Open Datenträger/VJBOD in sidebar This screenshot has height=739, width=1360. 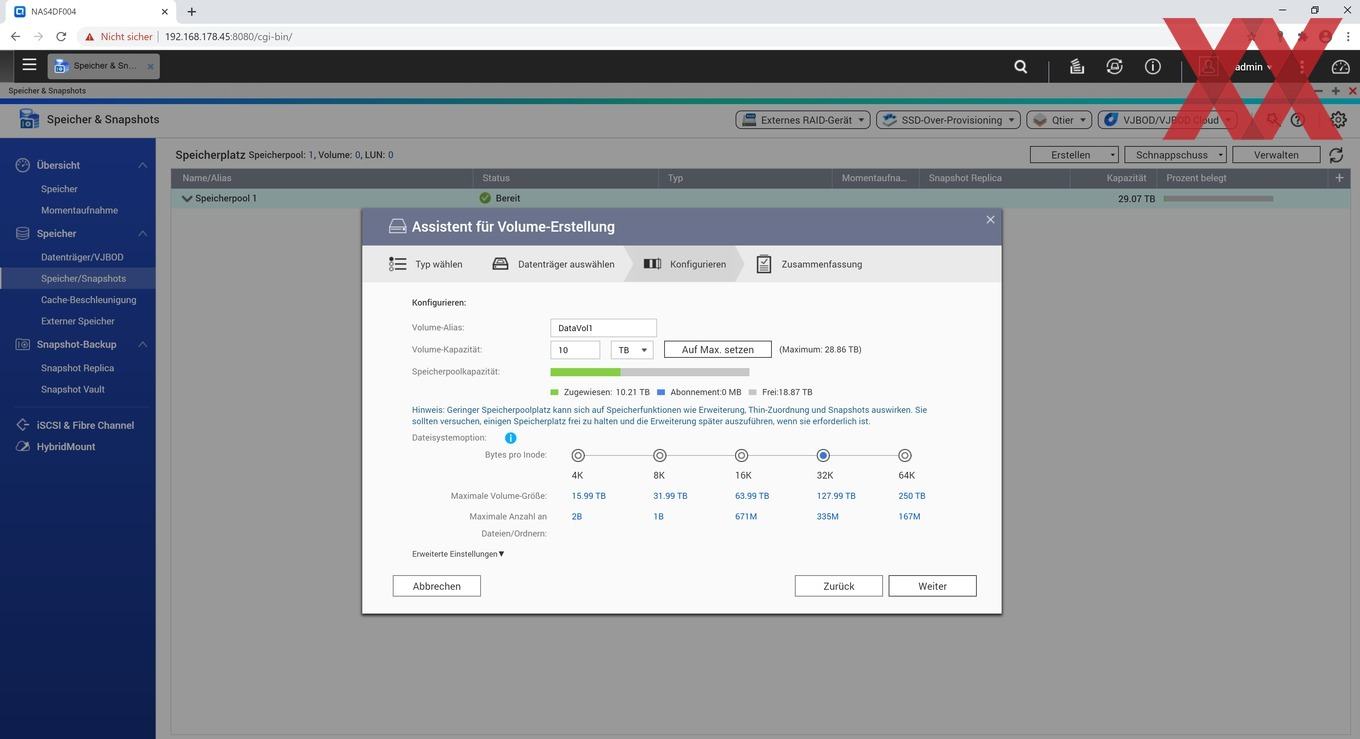pyautogui.click(x=82, y=257)
